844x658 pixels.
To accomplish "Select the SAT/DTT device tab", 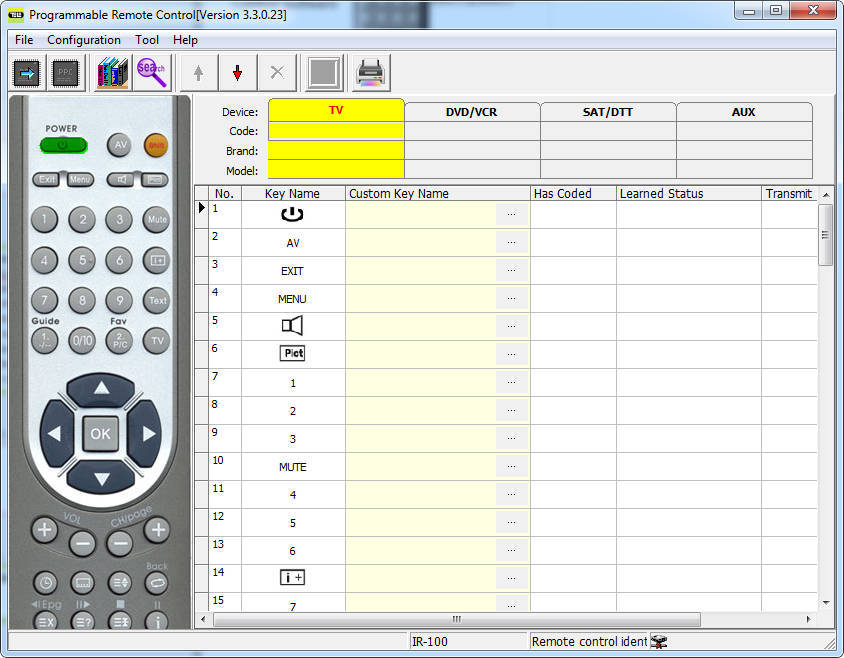I will pos(607,111).
